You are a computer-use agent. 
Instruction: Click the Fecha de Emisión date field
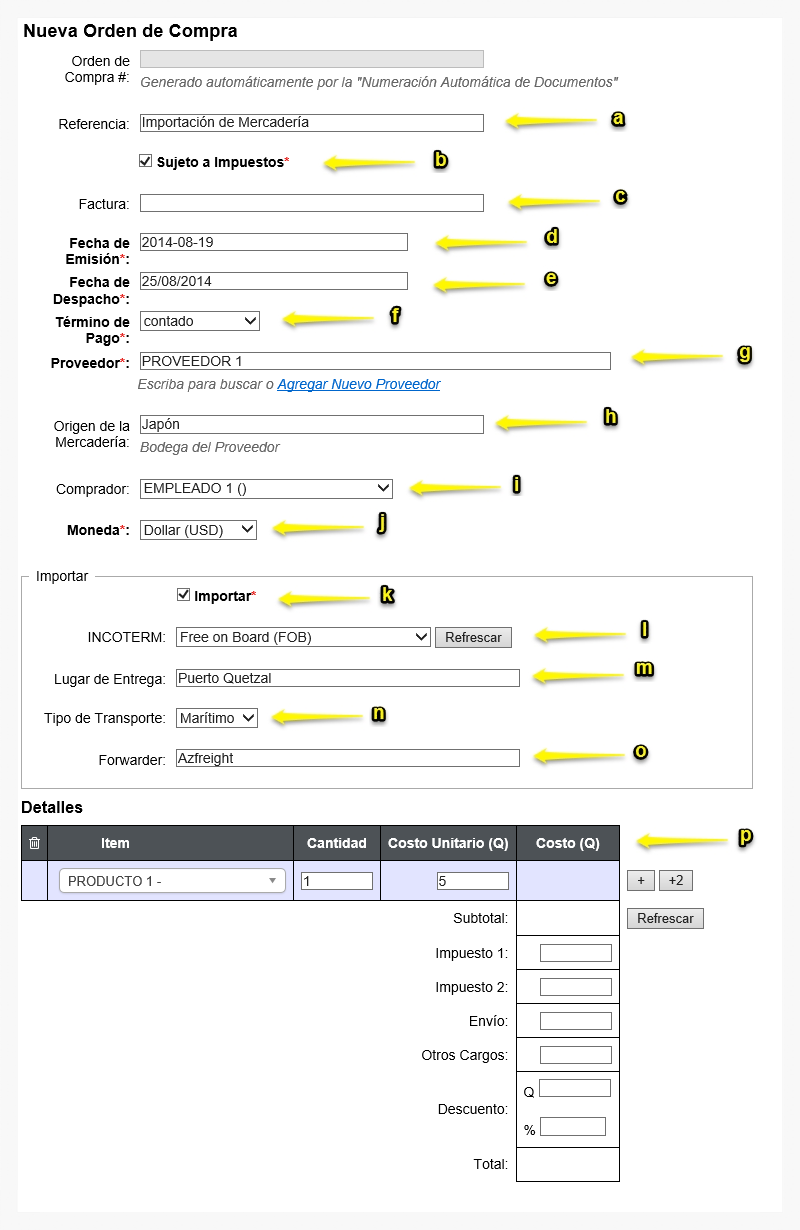tap(274, 241)
